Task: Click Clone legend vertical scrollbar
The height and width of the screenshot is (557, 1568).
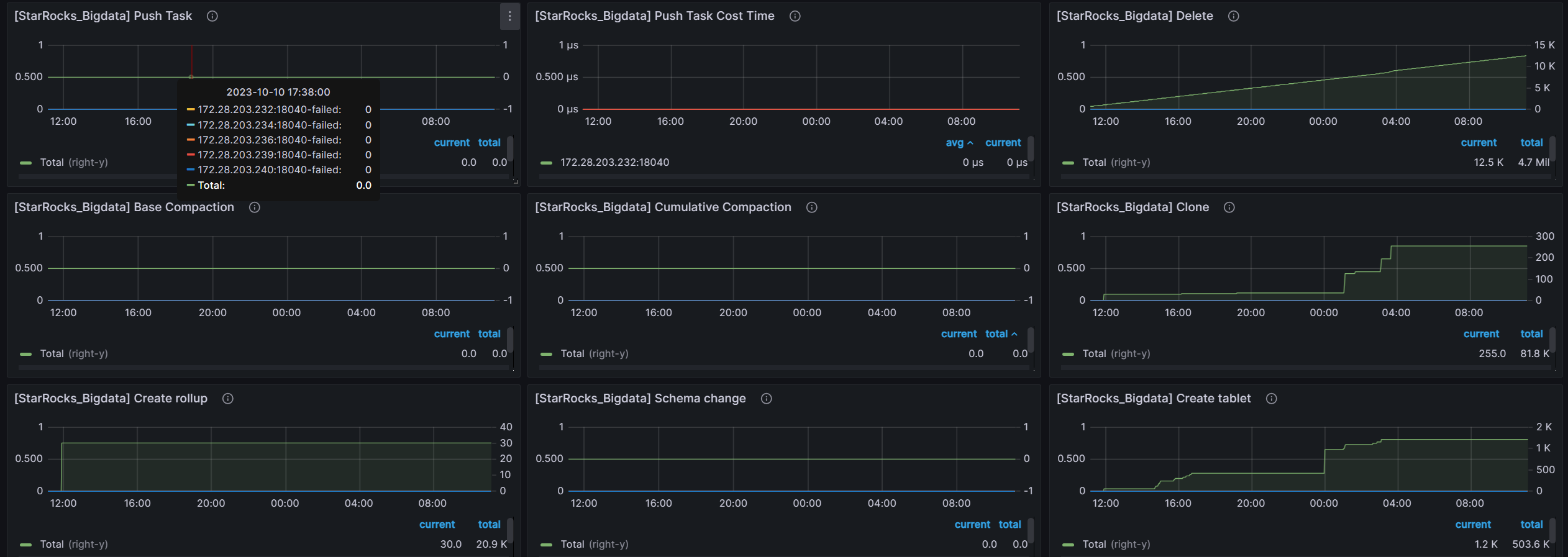Action: click(x=1552, y=340)
